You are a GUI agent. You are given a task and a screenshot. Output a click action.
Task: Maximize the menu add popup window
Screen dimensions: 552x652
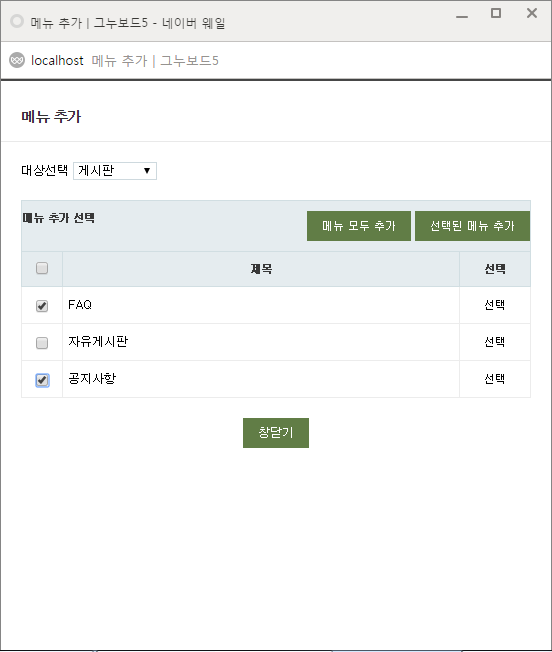pos(496,13)
